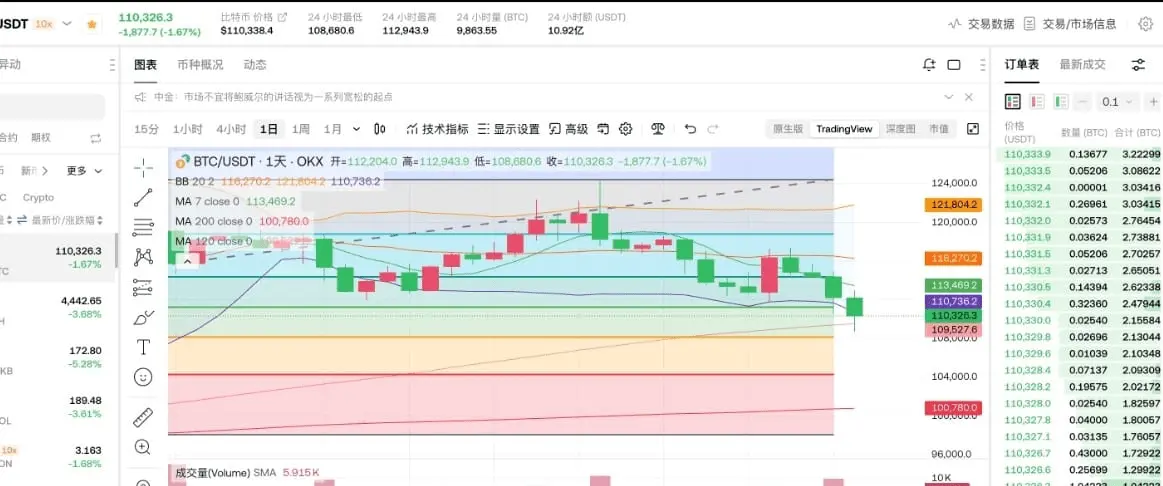Open the horizontal lines/Fibonacci tool

pyautogui.click(x=143, y=227)
